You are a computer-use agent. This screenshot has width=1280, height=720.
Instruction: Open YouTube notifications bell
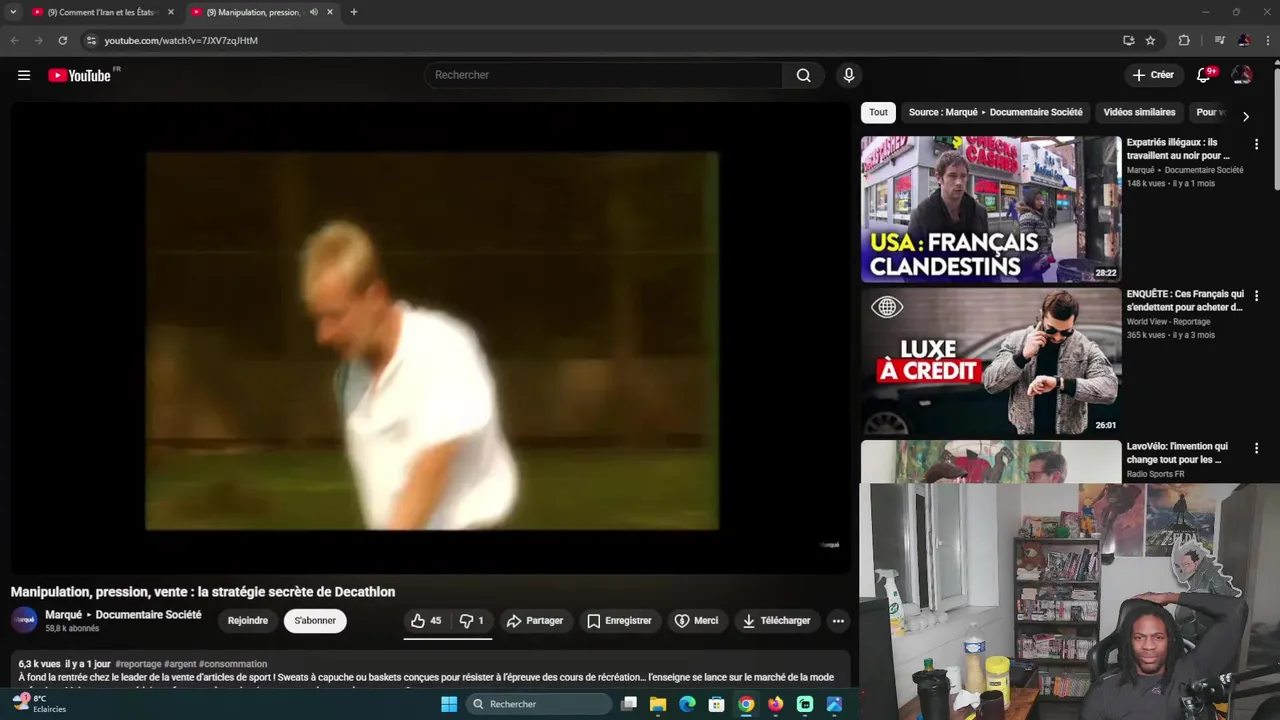(x=1204, y=75)
